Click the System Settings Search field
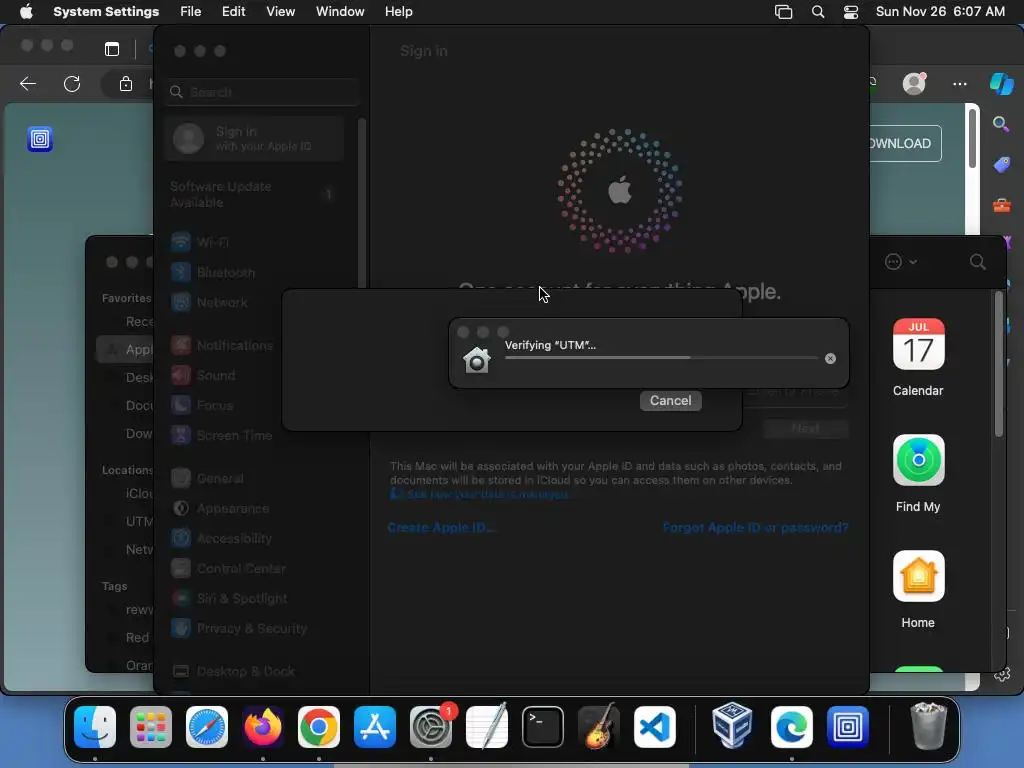This screenshot has width=1024, height=768. click(x=262, y=92)
